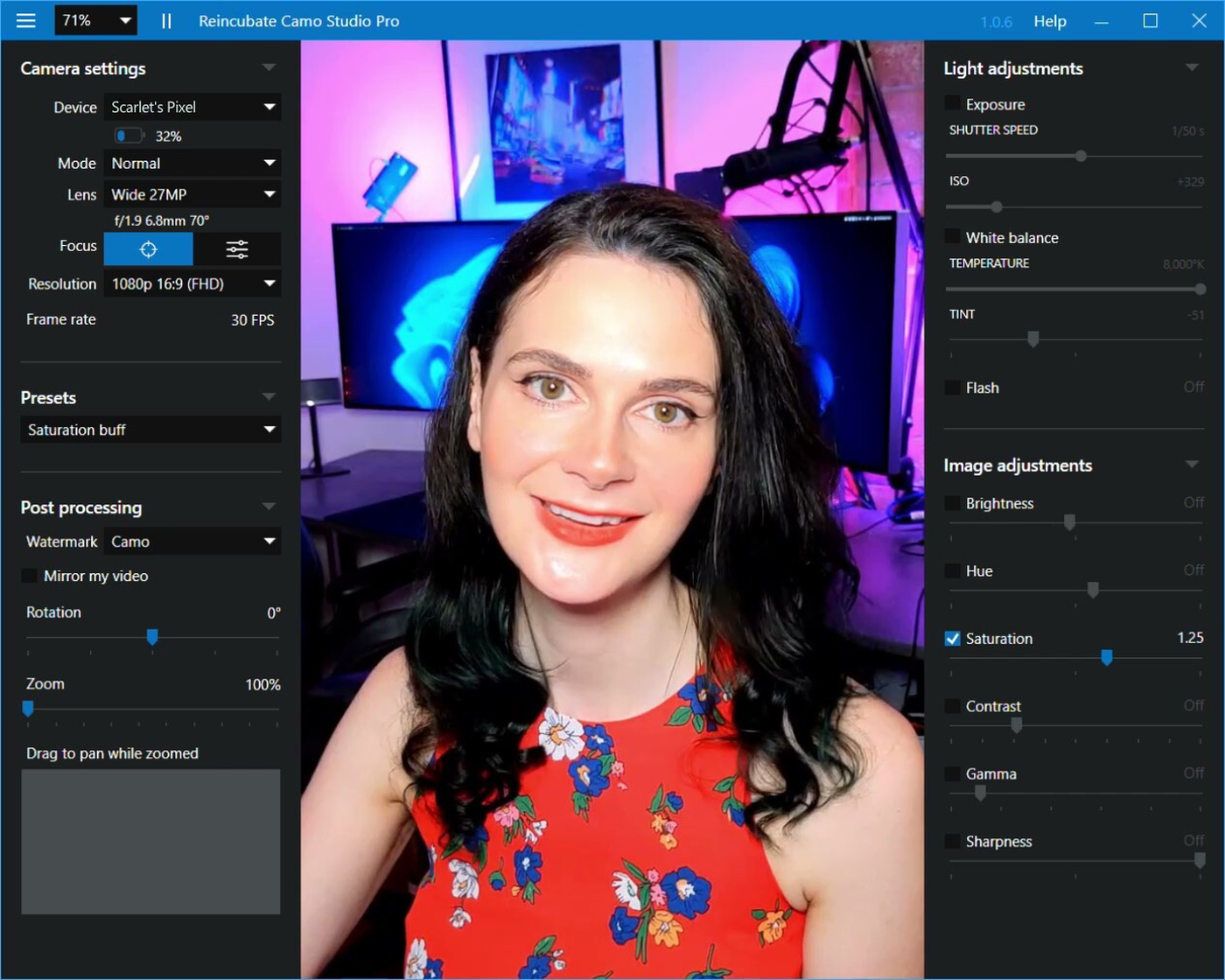Viewport: 1225px width, 980px height.
Task: Select the auto focus crosshair button
Action: pos(148,249)
